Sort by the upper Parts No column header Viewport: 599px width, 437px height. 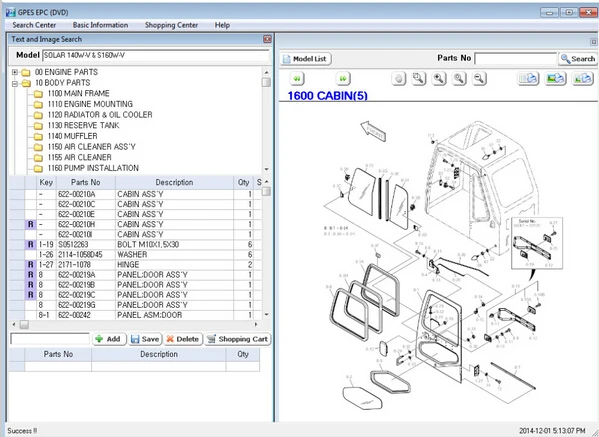tap(86, 183)
